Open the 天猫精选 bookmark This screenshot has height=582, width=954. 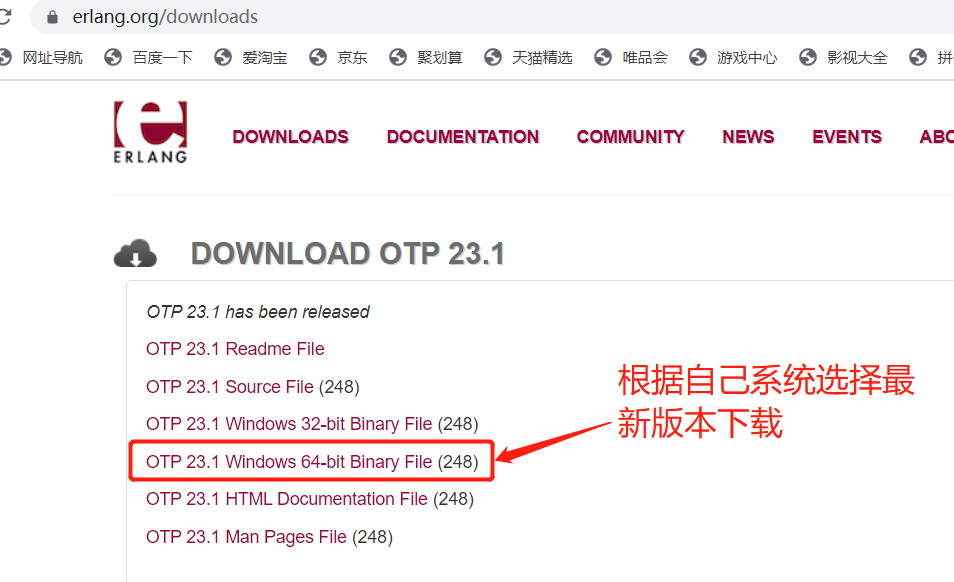point(528,58)
